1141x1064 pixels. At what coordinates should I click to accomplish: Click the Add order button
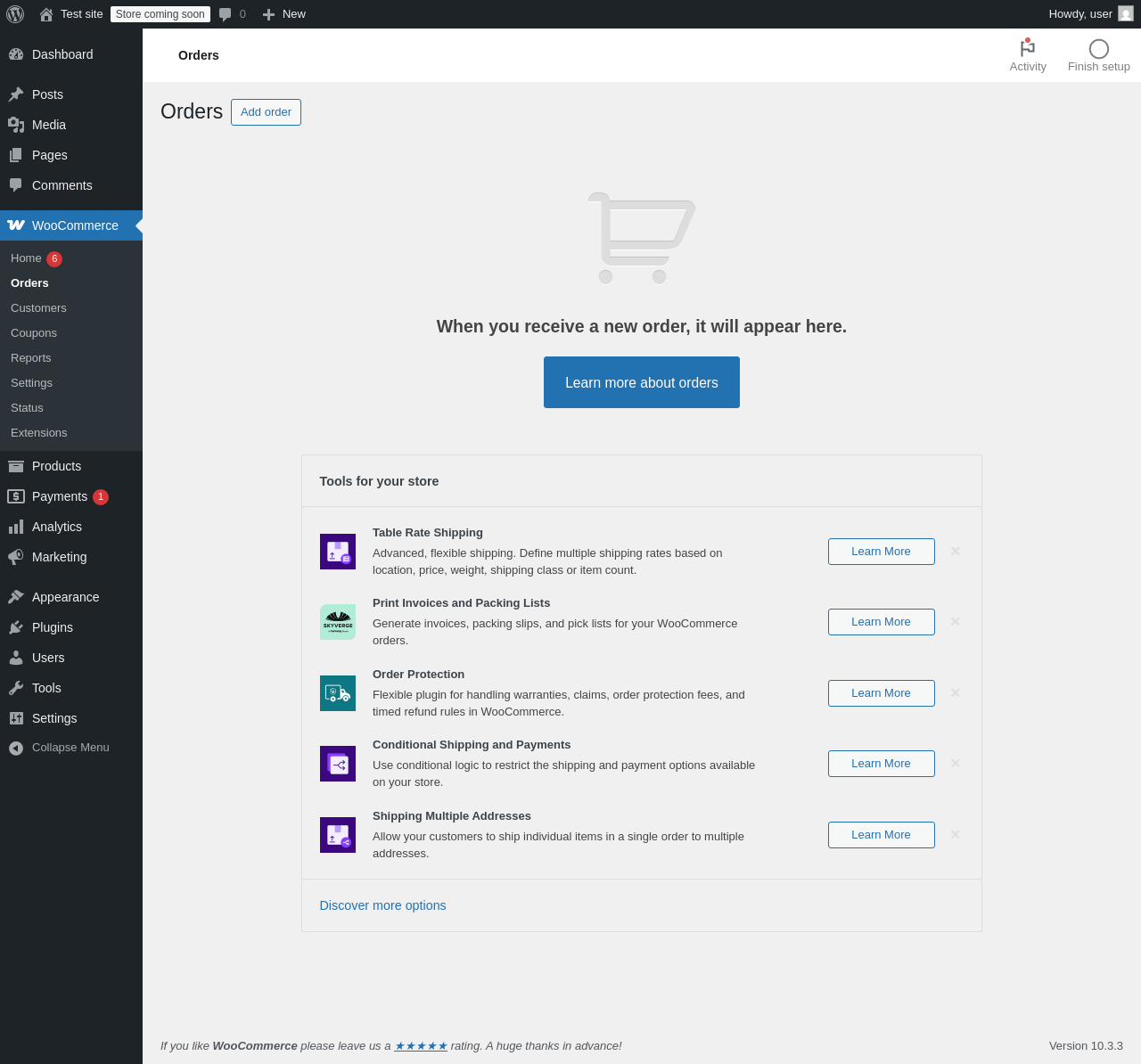(x=266, y=112)
